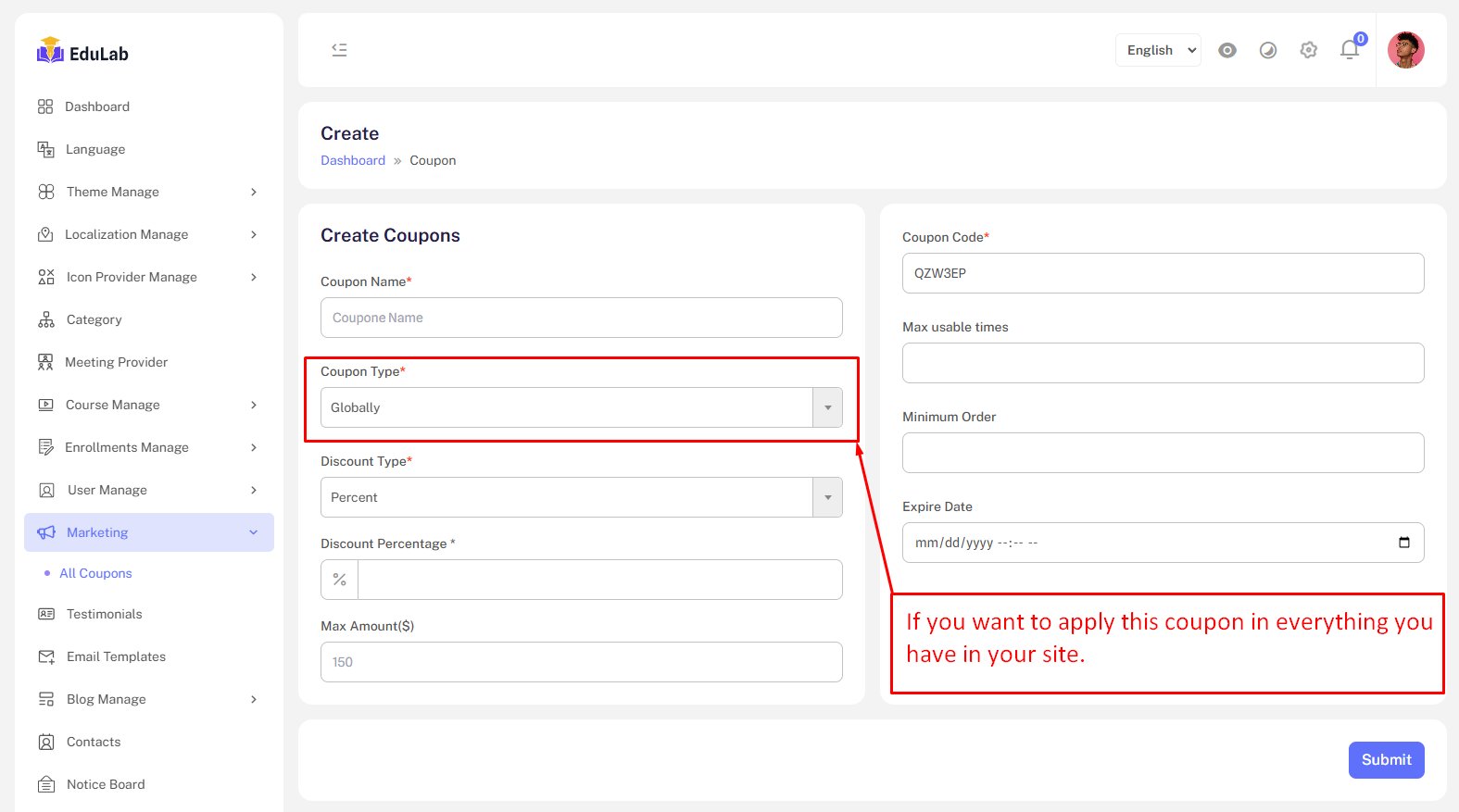Focus the Coupon Name input field

point(581,318)
